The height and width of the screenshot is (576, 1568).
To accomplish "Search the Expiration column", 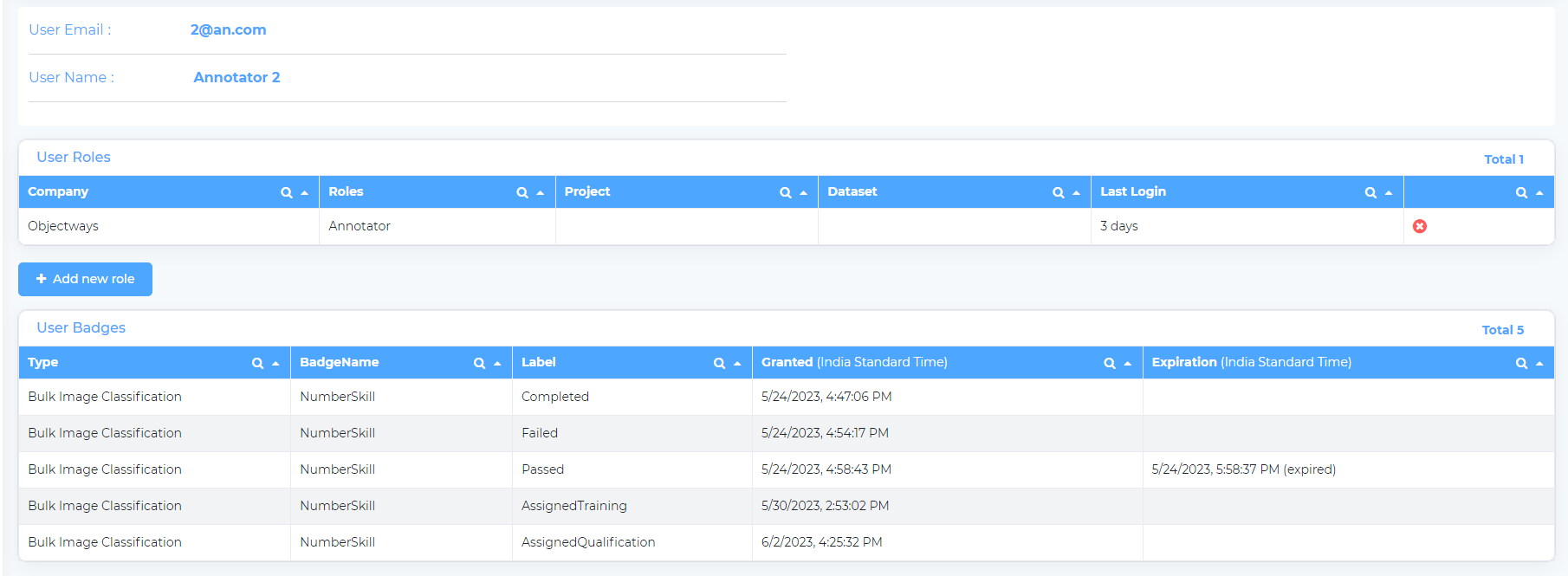I will (1521, 363).
